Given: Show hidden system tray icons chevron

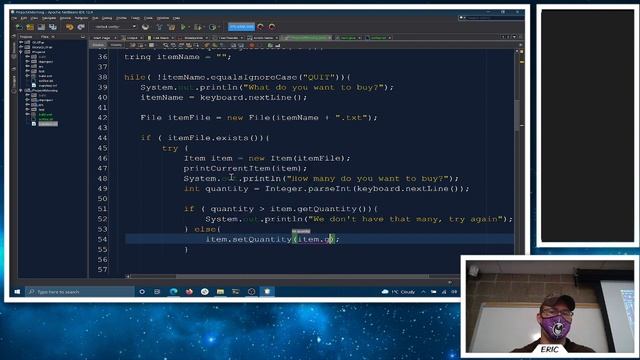Looking at the screenshot, I should (x=423, y=291).
